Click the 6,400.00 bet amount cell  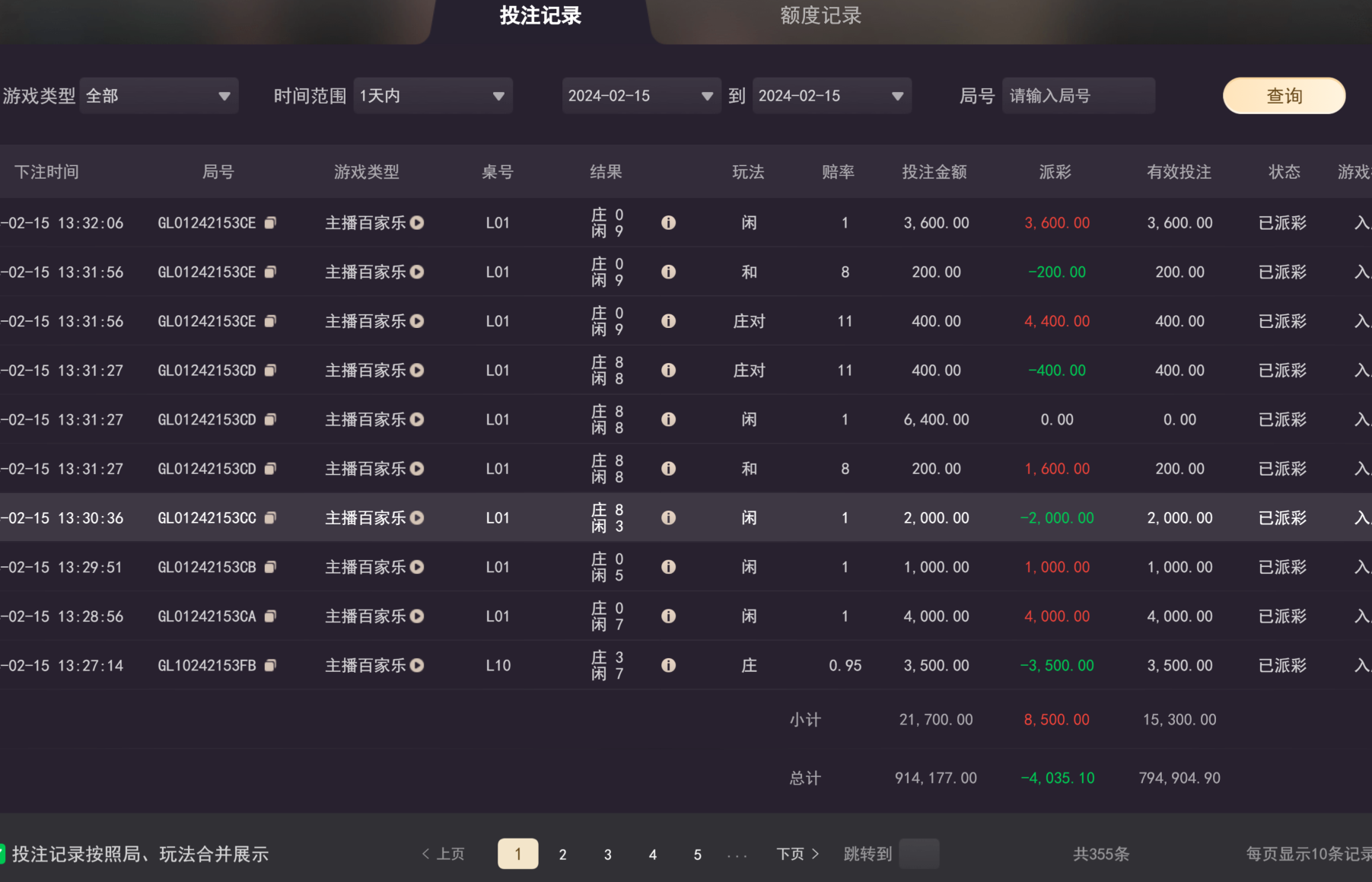[x=937, y=419]
